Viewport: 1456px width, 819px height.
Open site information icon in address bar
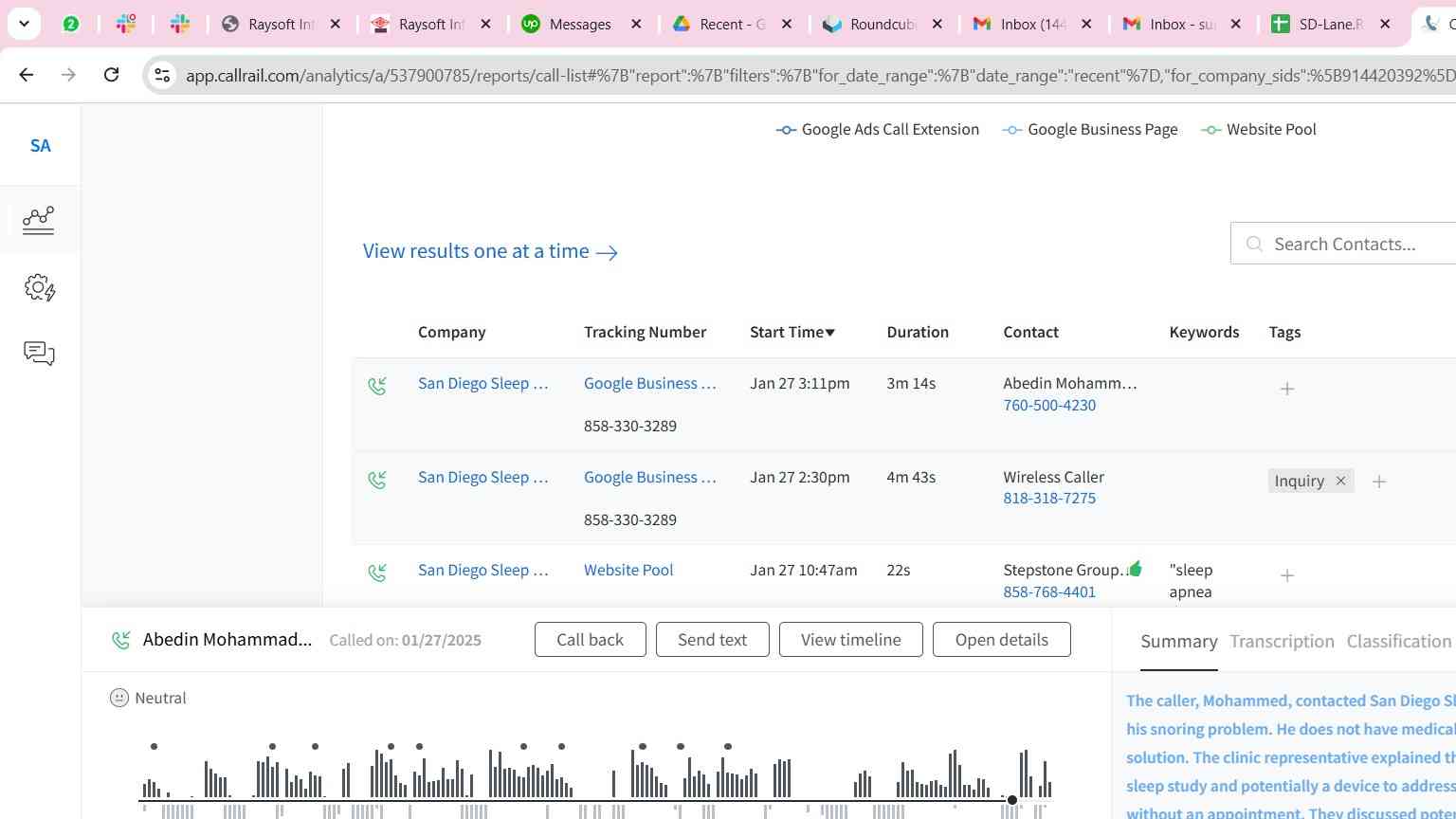click(162, 75)
